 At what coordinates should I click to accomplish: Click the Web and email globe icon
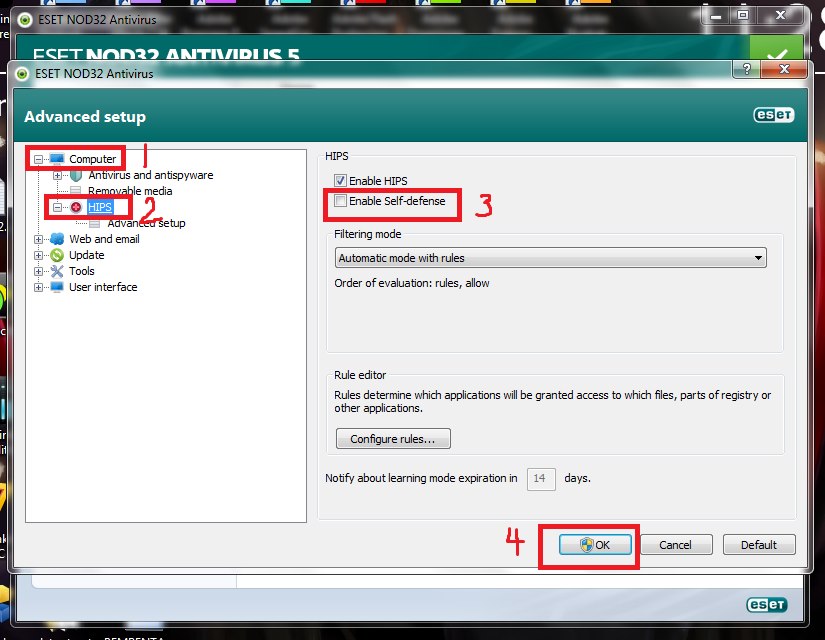coord(57,239)
